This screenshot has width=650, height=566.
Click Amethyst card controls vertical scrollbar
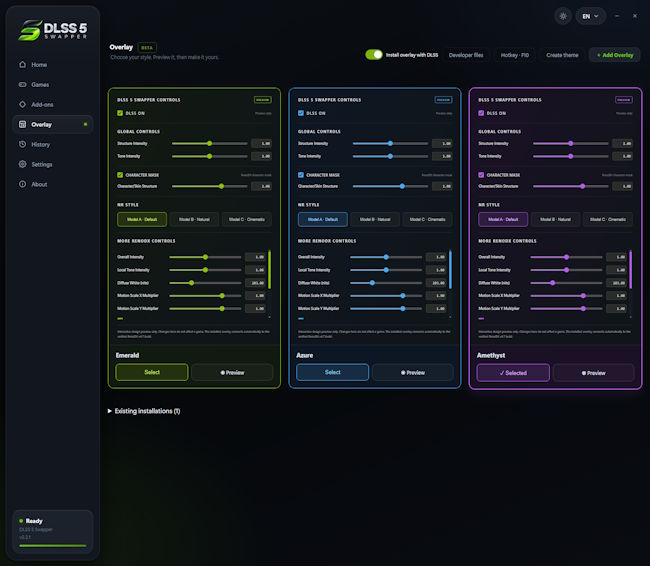point(631,269)
